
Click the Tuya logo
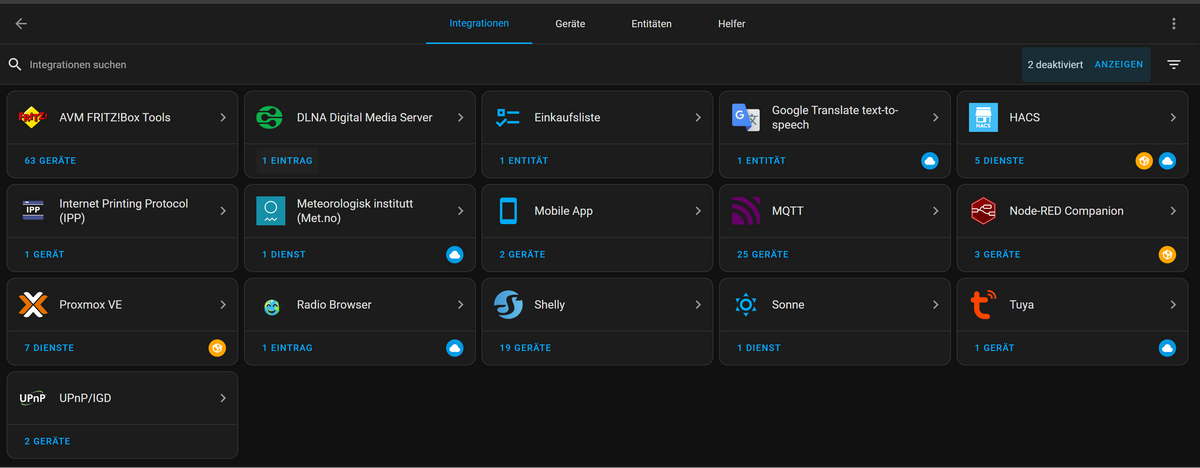point(983,305)
